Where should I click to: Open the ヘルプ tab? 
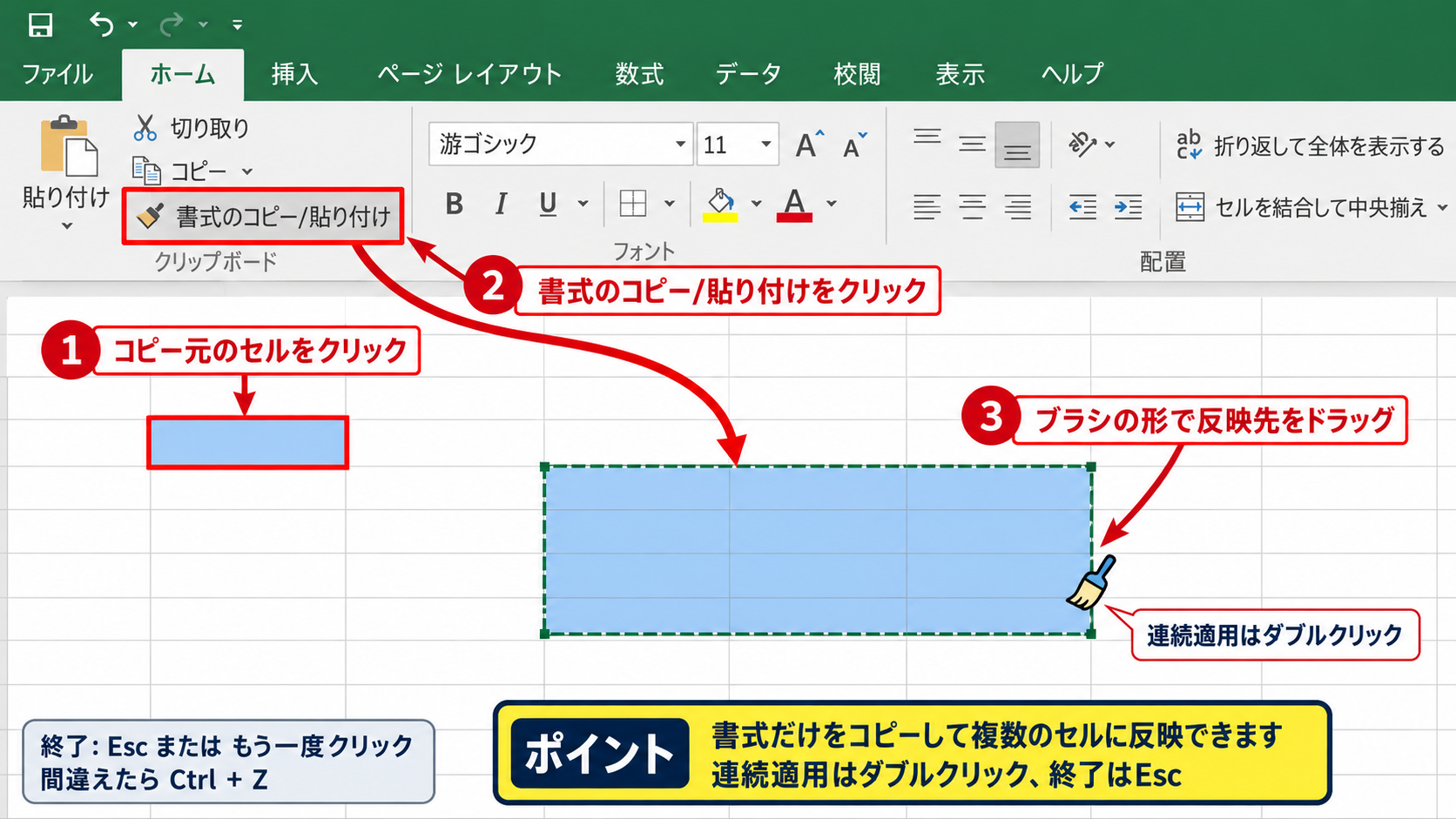click(1073, 74)
